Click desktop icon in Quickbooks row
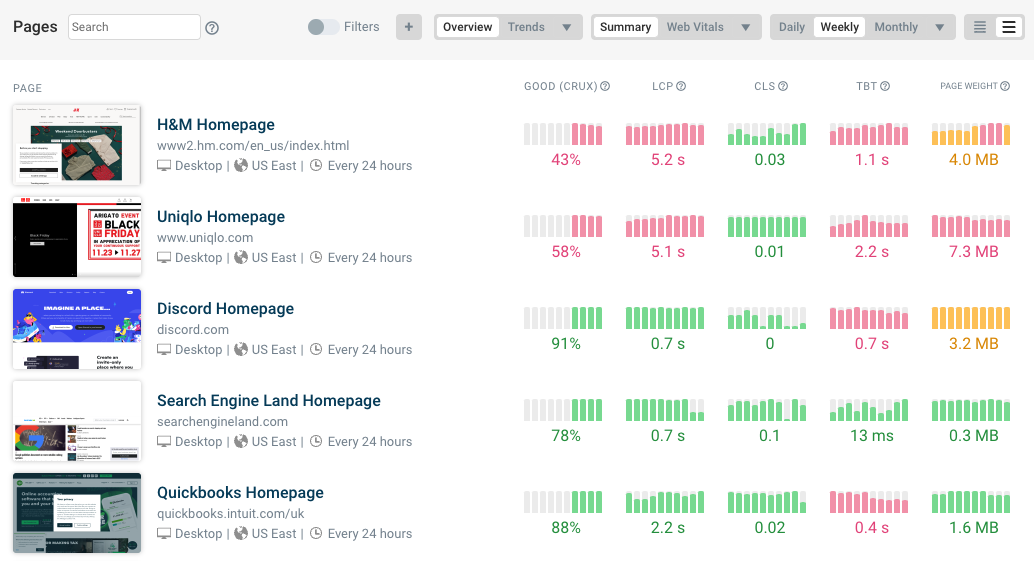The image size is (1034, 561). click(x=164, y=533)
